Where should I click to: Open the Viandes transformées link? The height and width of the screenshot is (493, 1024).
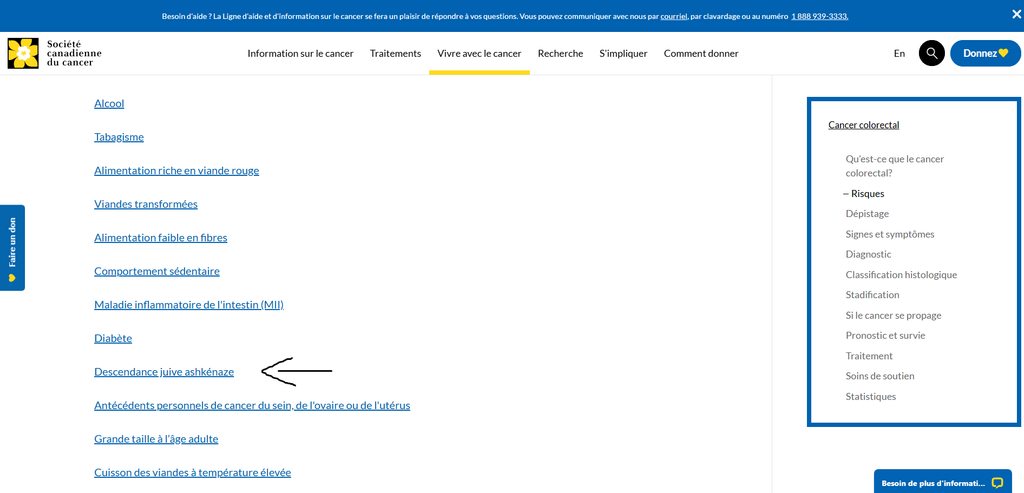[x=146, y=204]
